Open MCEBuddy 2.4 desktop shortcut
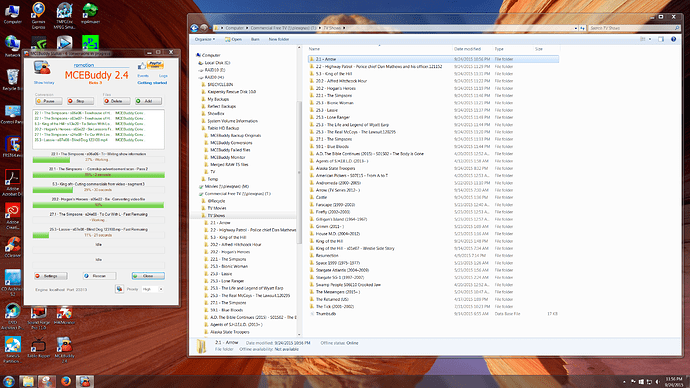The width and height of the screenshot is (690, 388). coord(64,350)
